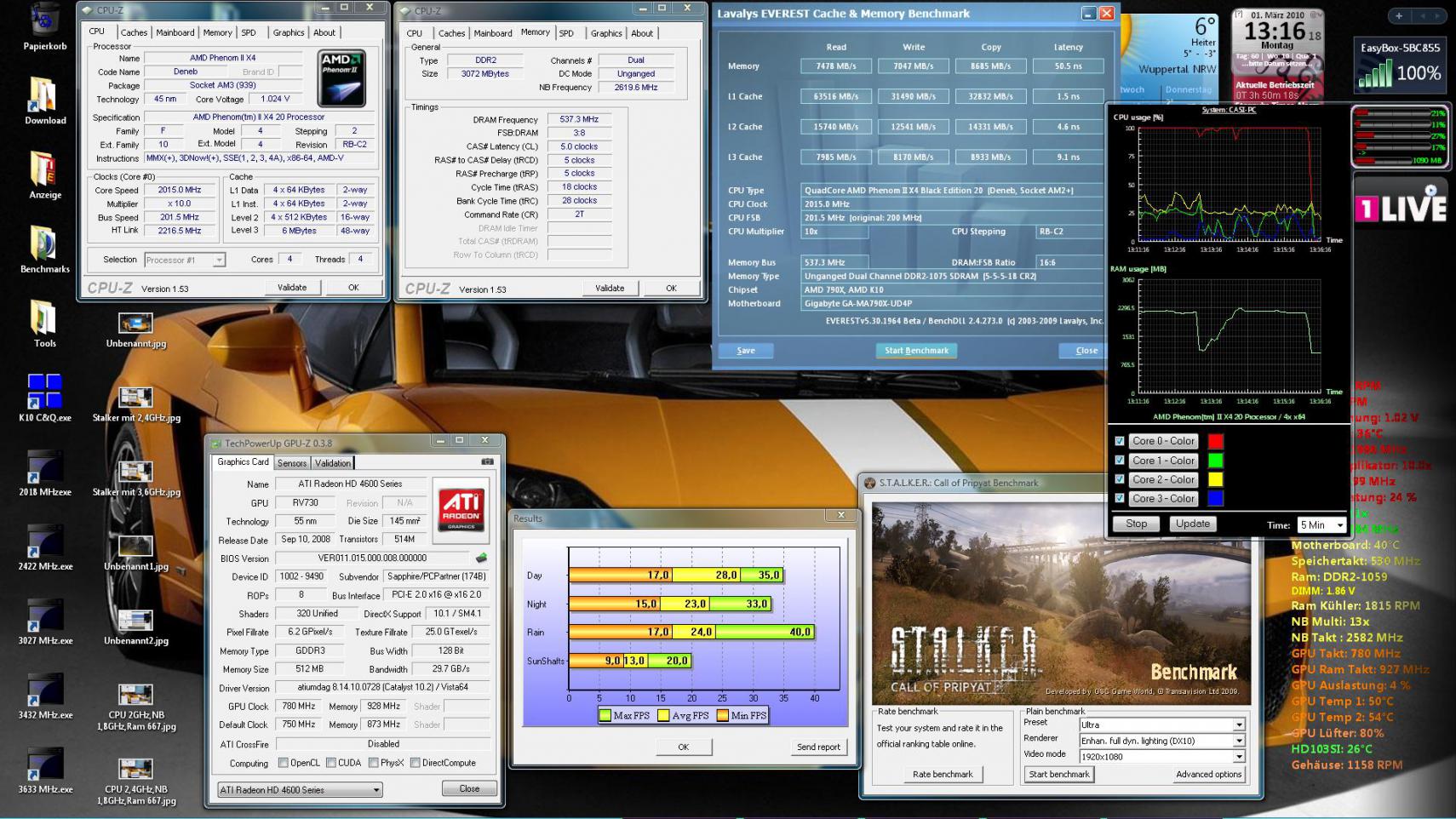
Task: Click Start Benchmark in EVEREST window
Action: (916, 351)
